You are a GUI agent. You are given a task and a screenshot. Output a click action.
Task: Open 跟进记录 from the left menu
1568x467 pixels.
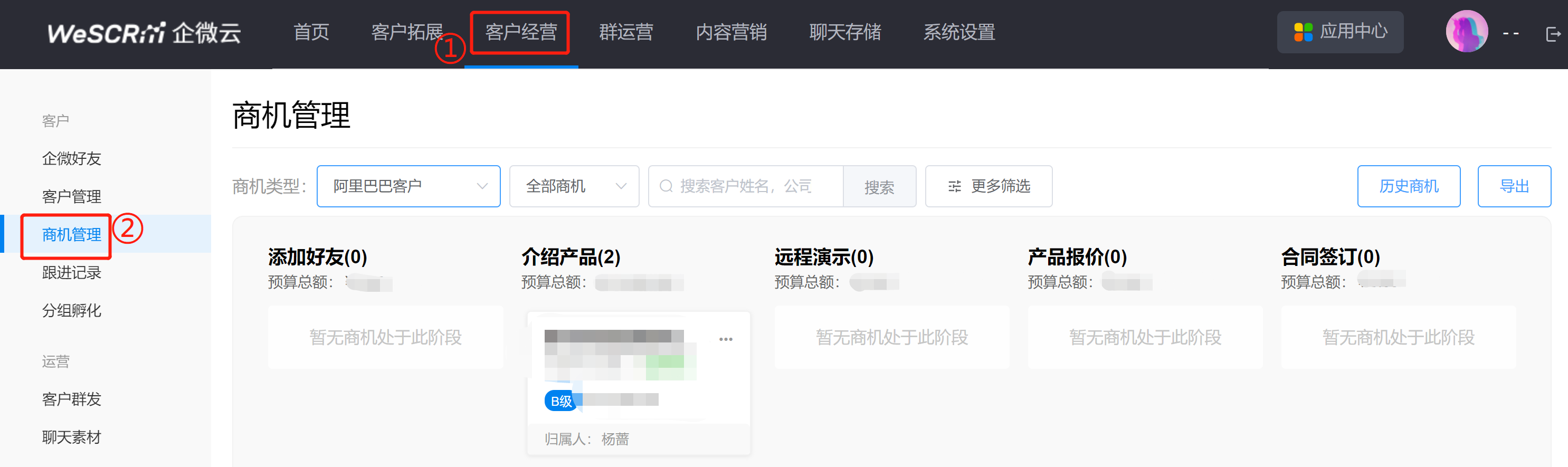(x=71, y=273)
